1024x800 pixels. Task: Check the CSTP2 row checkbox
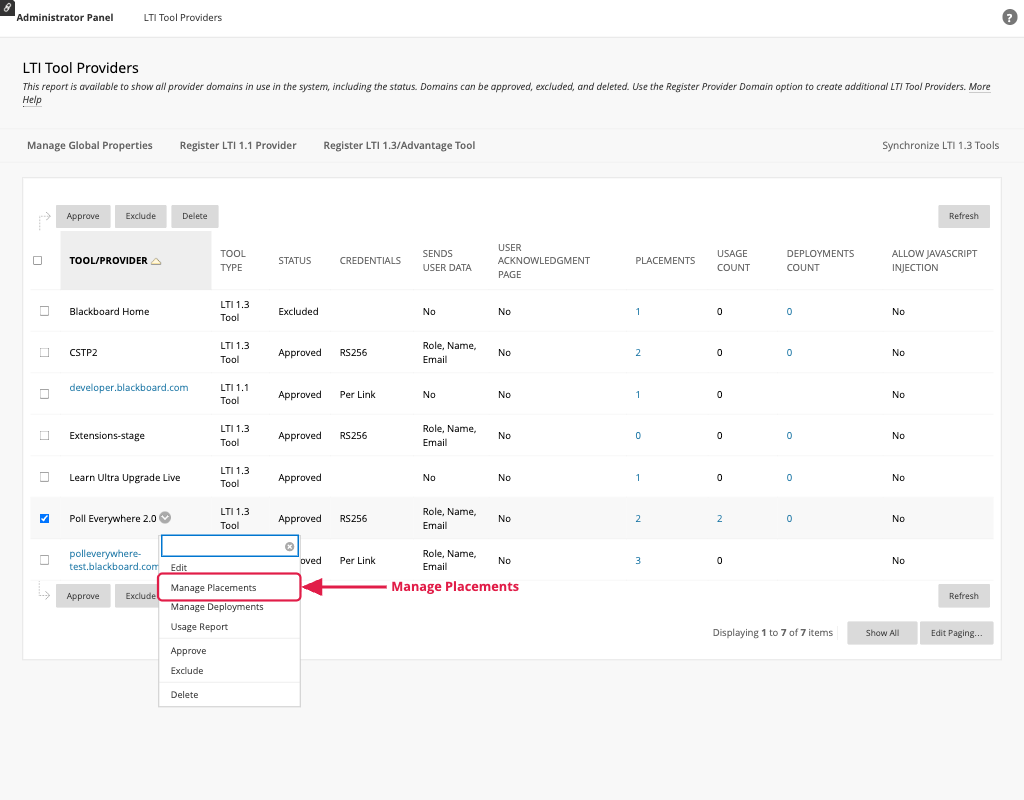[44, 353]
